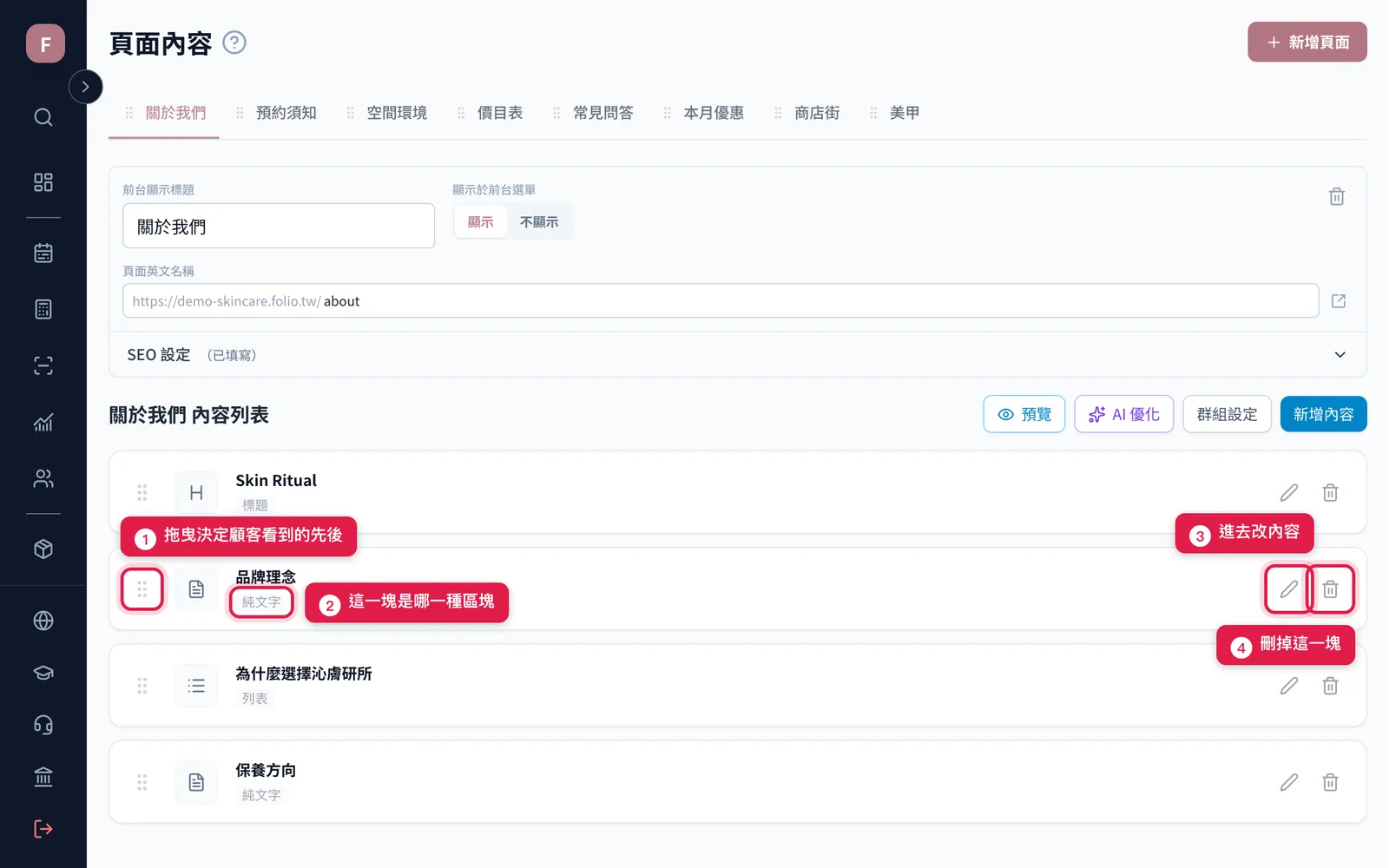This screenshot has height=868, width=1389.
Task: Click the 前台顯示標題 input field
Action: pyautogui.click(x=279, y=226)
